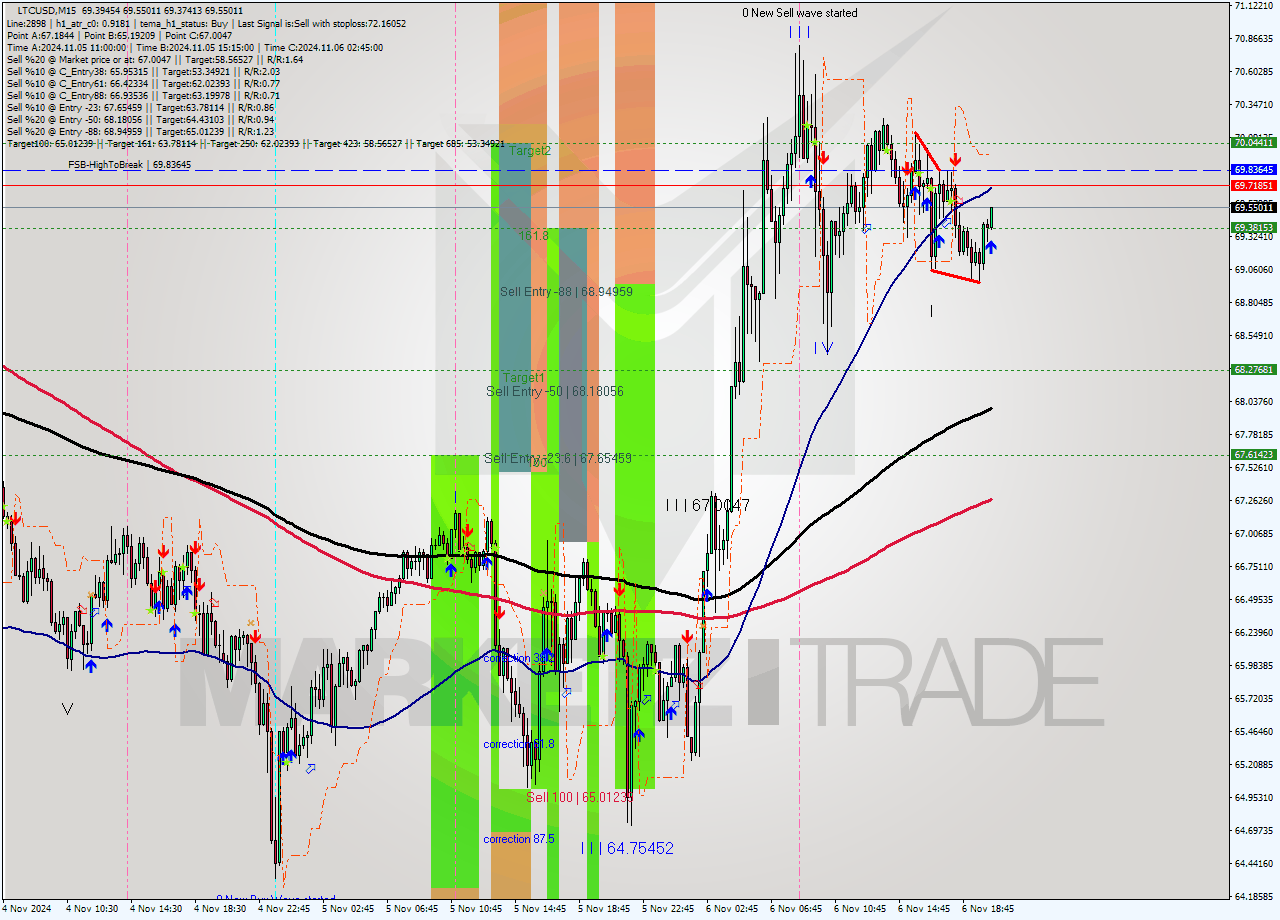Viewport: 1280px width, 920px height.
Task: Select the 'Sell Entry -23.6 | 67.65459' label
Action: click(x=557, y=458)
